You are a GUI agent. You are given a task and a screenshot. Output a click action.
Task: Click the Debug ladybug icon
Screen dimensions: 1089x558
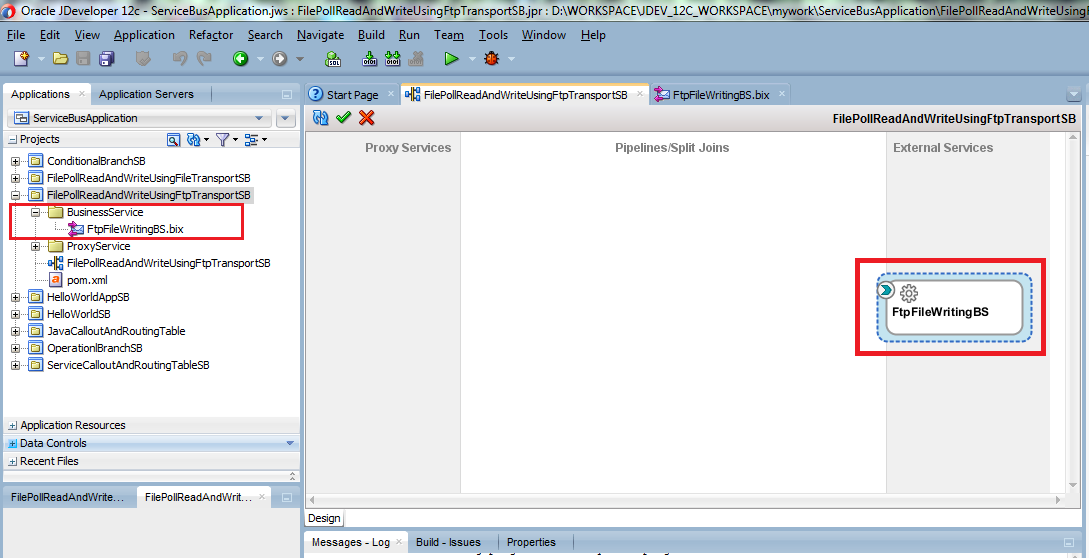pyautogui.click(x=492, y=59)
